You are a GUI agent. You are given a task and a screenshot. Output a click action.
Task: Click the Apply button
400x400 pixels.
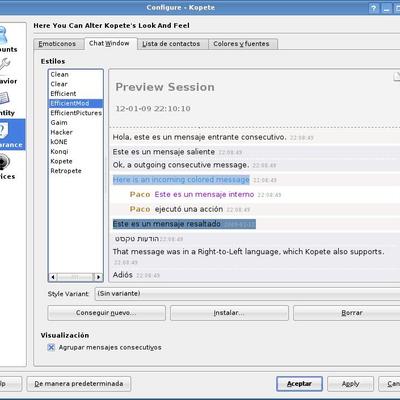tap(350, 384)
